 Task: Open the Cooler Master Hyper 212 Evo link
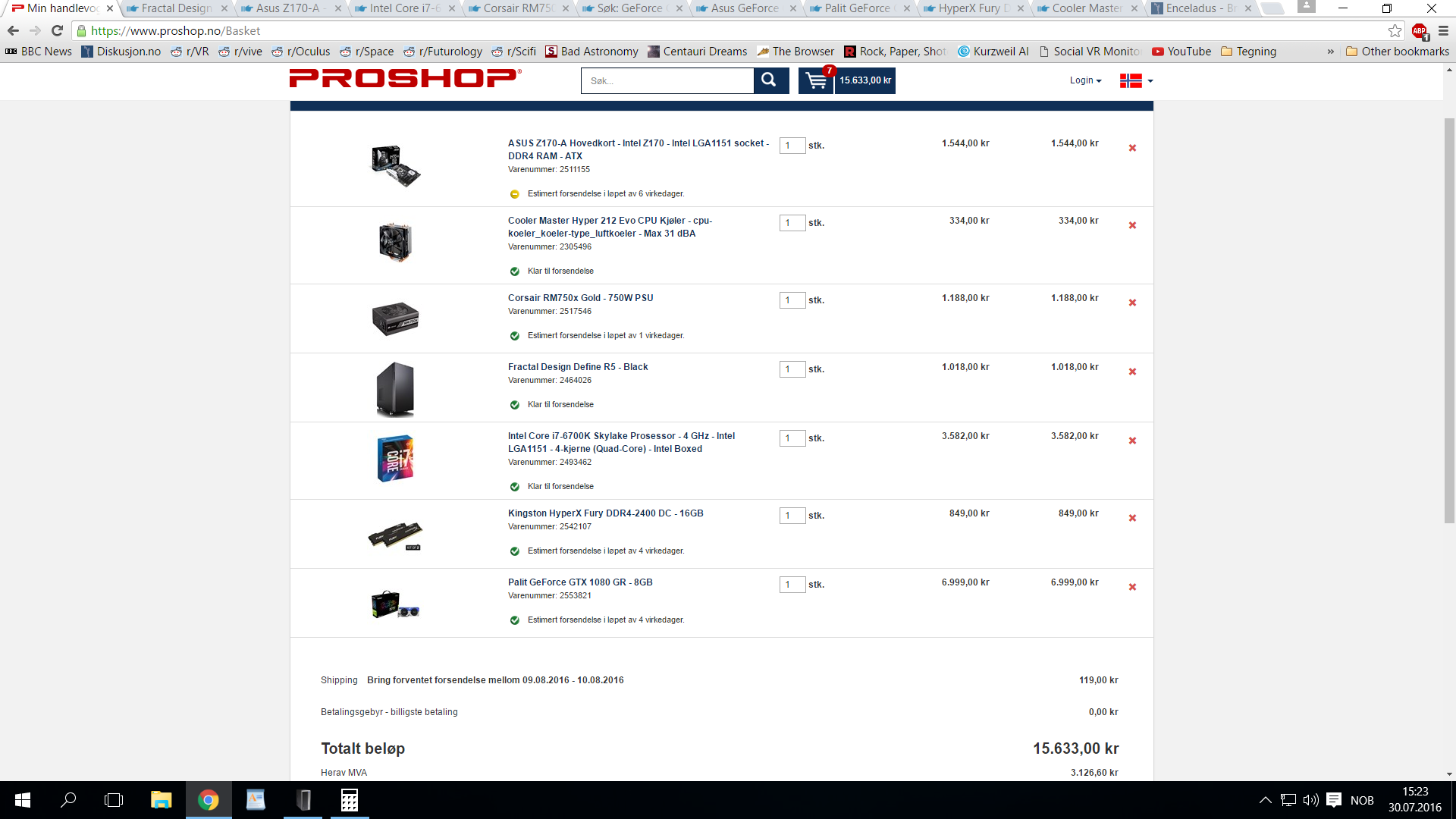(610, 227)
